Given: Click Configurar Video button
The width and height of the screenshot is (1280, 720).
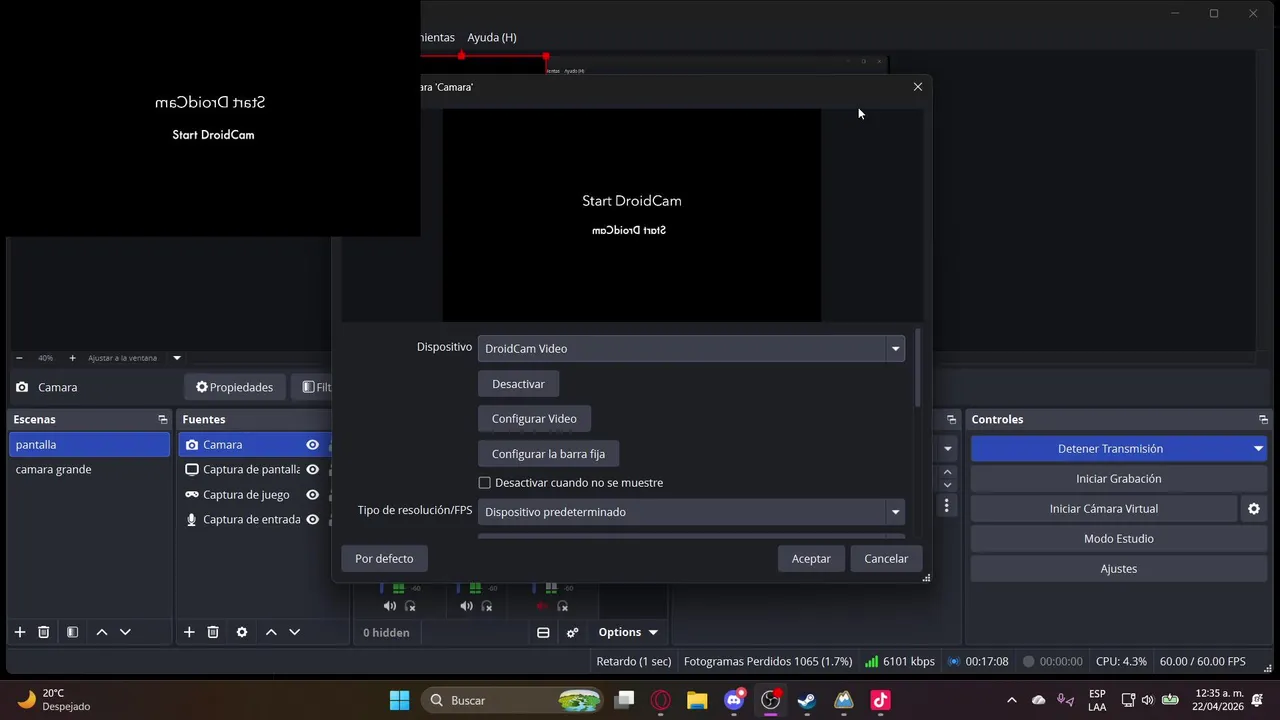Looking at the screenshot, I should tap(534, 419).
